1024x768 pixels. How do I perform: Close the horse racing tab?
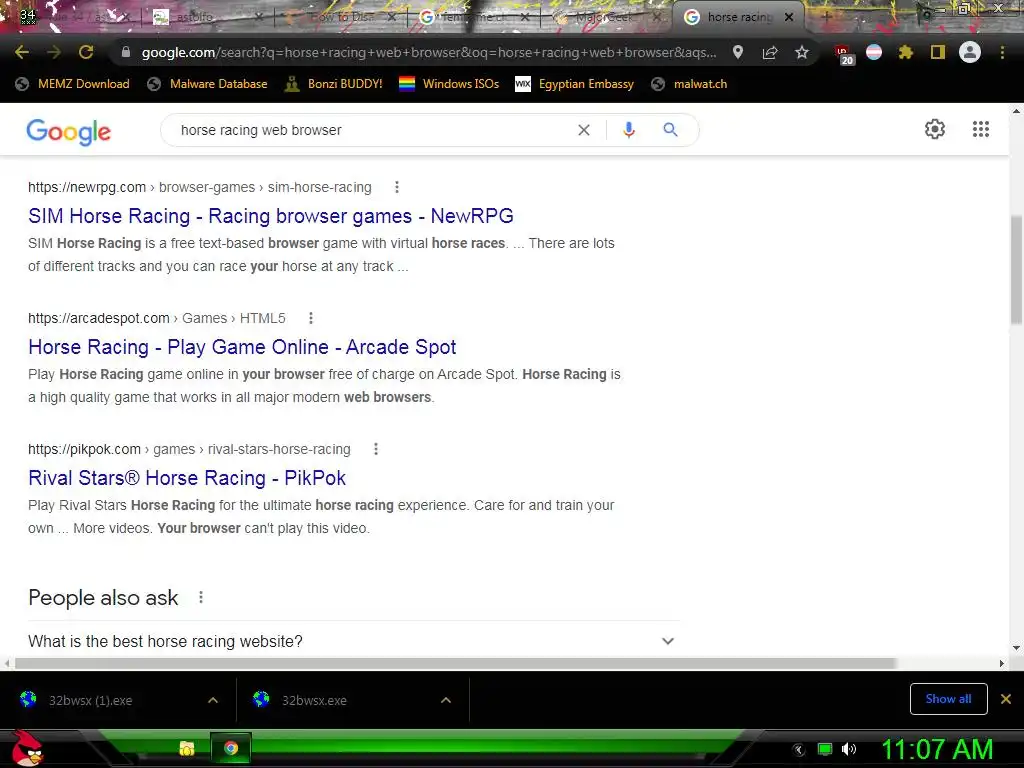coord(789,17)
